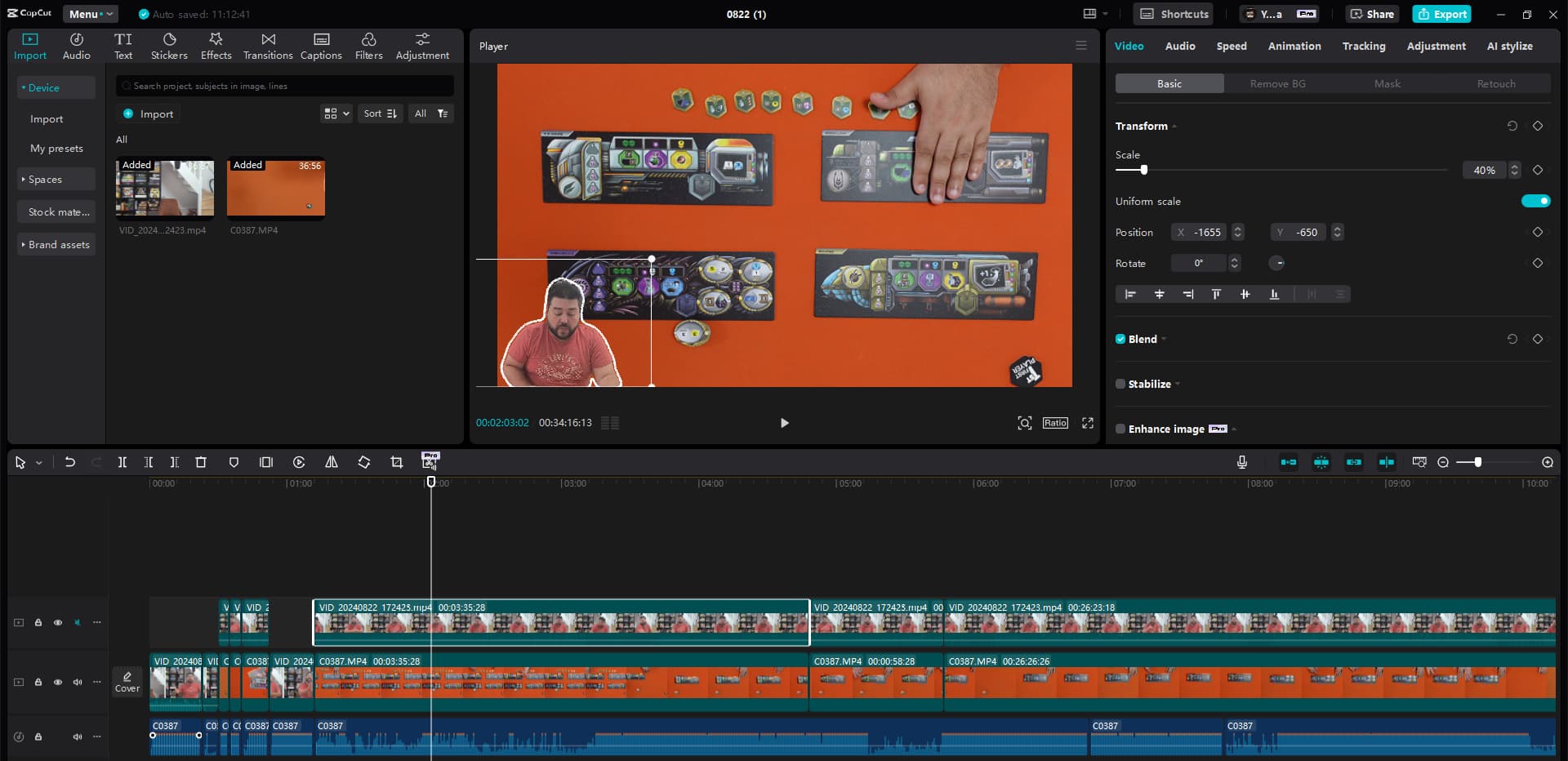
Task: Lock the top video track
Action: [x=38, y=622]
